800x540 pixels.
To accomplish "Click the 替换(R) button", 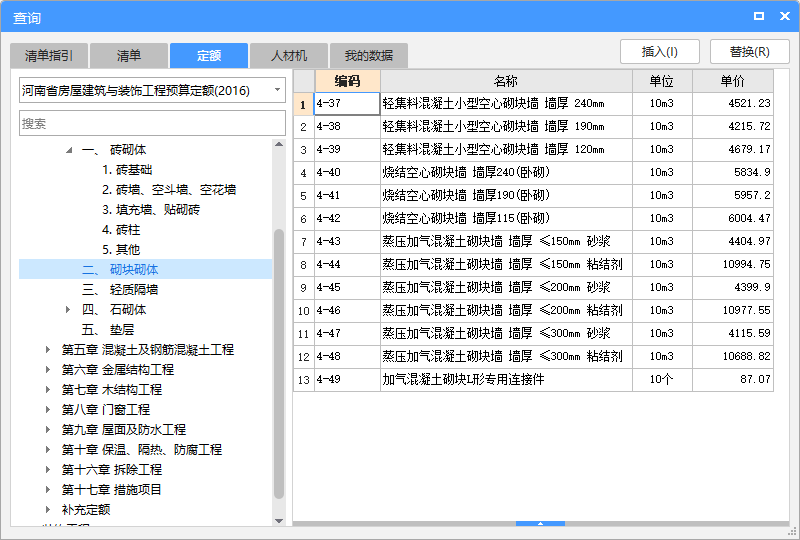I will click(x=749, y=52).
